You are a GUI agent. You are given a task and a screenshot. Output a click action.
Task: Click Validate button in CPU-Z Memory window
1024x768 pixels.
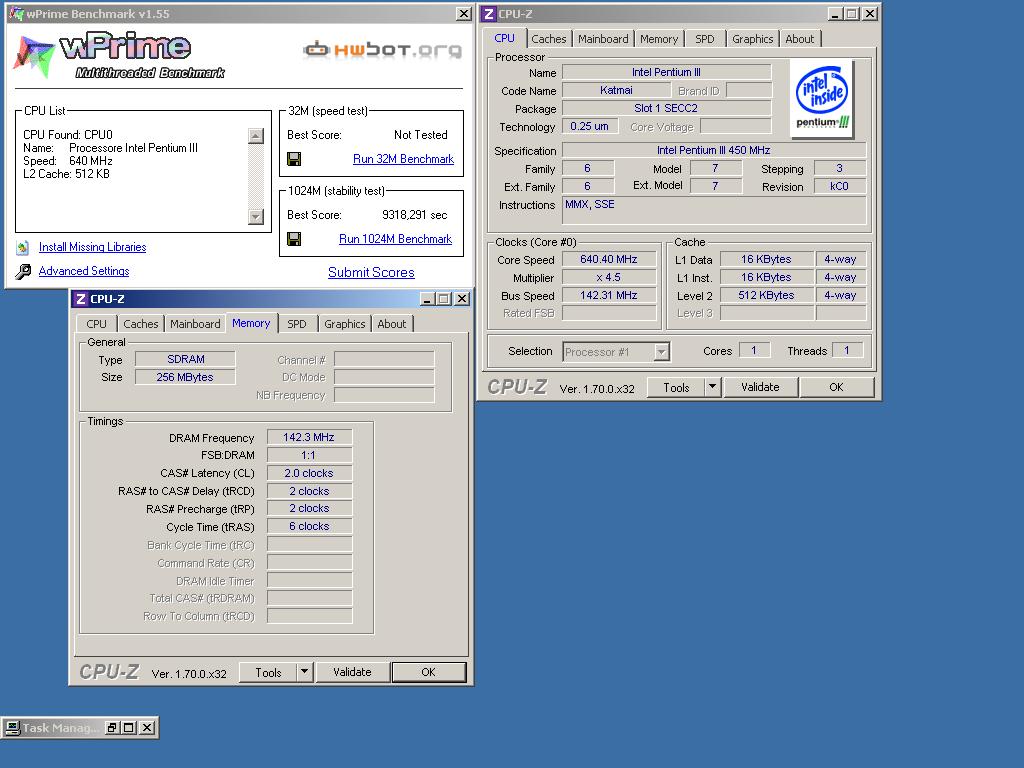pyautogui.click(x=353, y=672)
